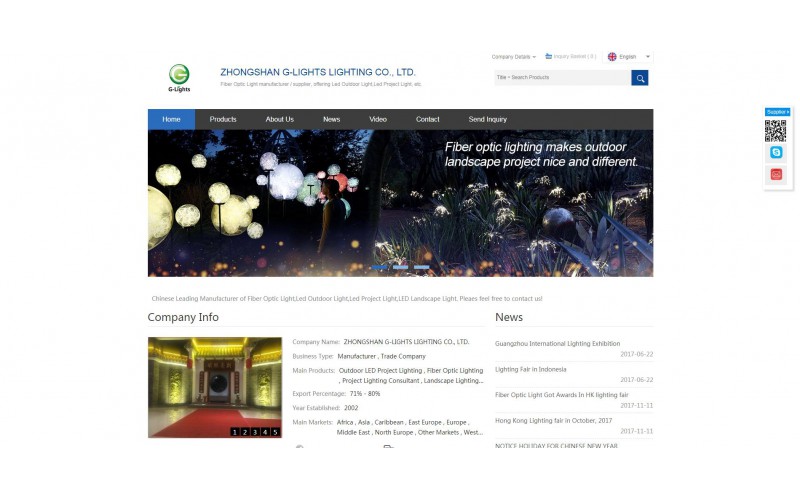Open Skype chat from the supplier sidebar

[x=776, y=153]
